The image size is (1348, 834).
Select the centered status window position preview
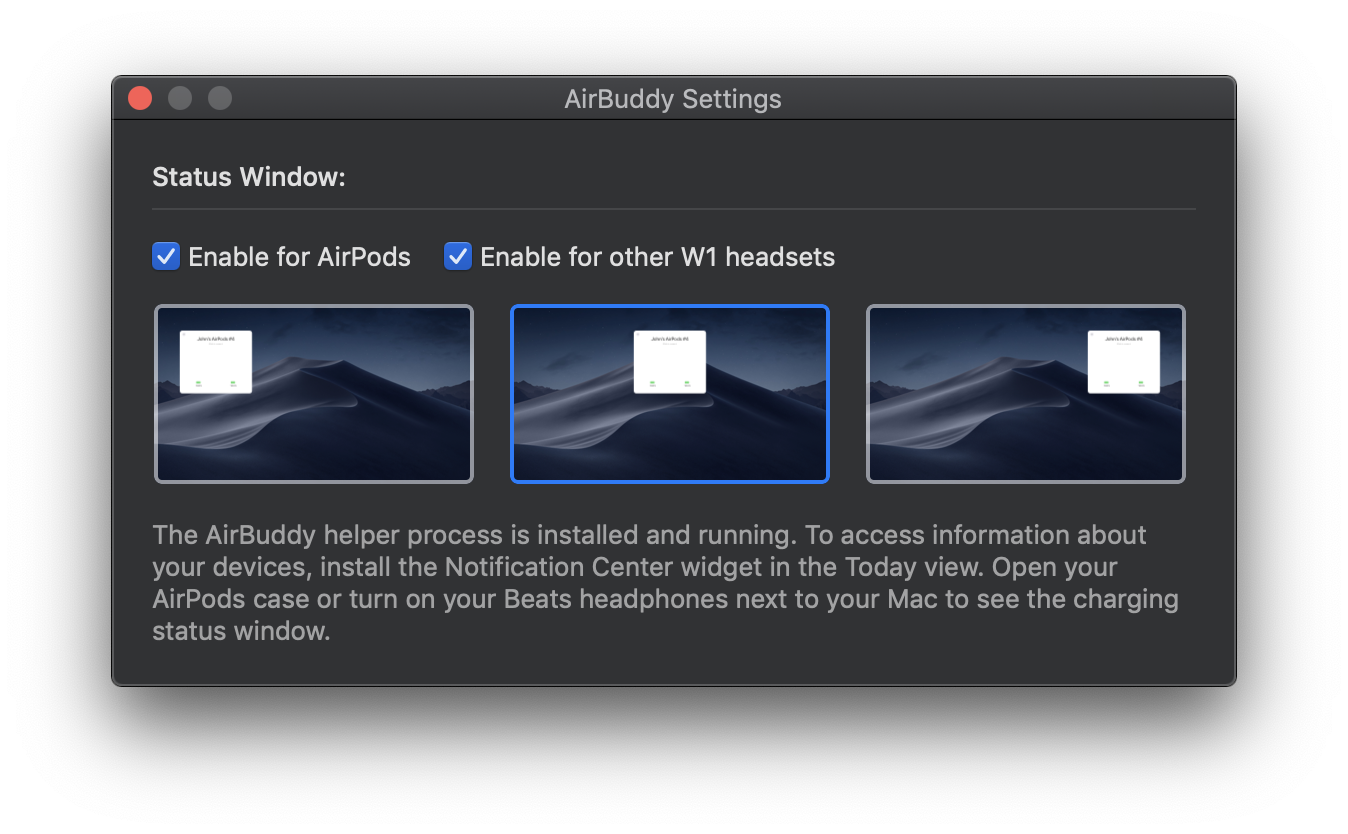pos(670,440)
